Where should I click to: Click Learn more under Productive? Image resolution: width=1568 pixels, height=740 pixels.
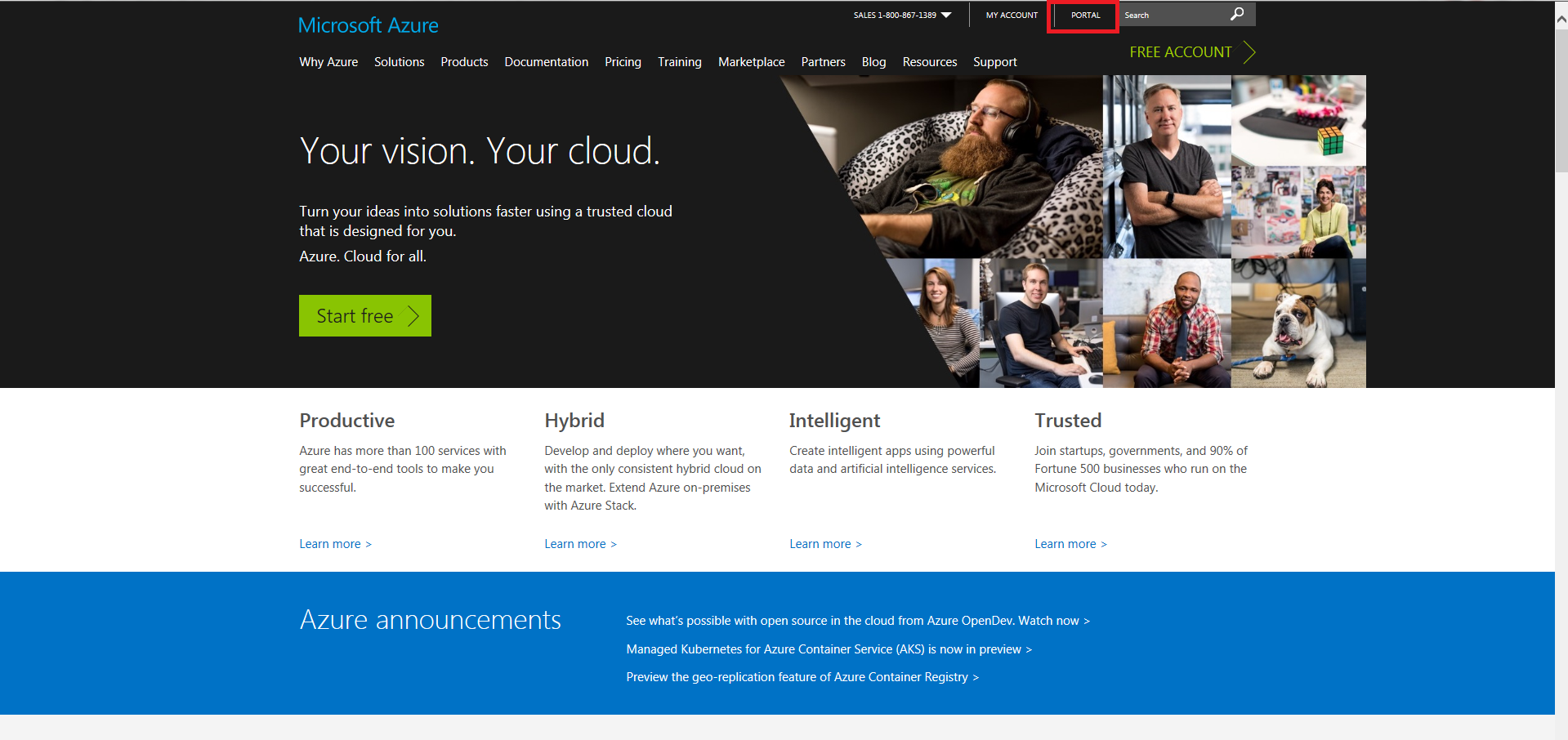pos(335,544)
